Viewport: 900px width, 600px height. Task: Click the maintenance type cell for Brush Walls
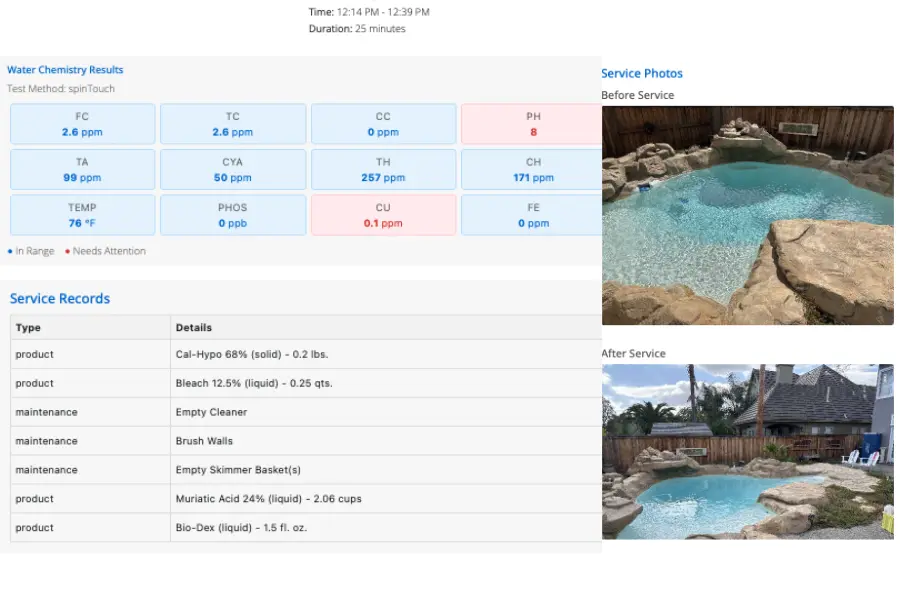(x=90, y=440)
